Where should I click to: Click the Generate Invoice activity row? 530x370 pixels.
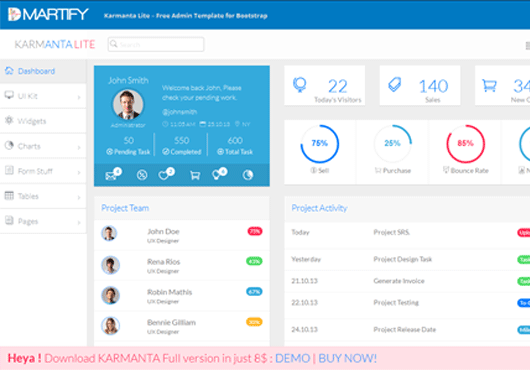(407, 281)
